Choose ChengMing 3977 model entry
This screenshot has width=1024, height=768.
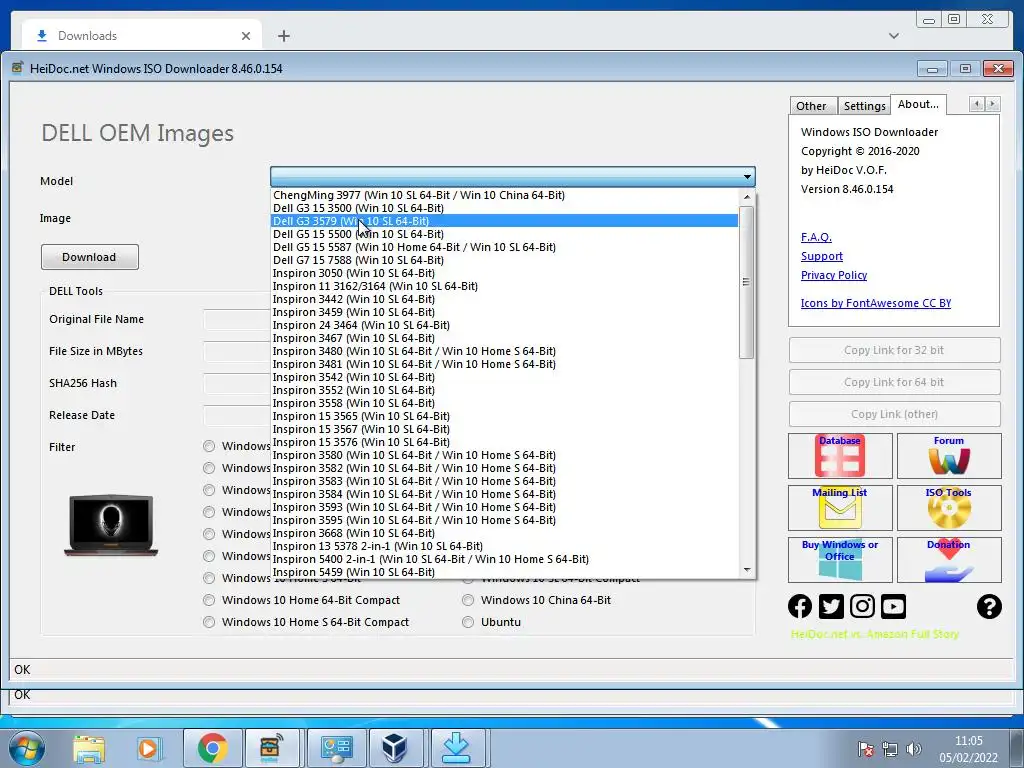coord(505,195)
